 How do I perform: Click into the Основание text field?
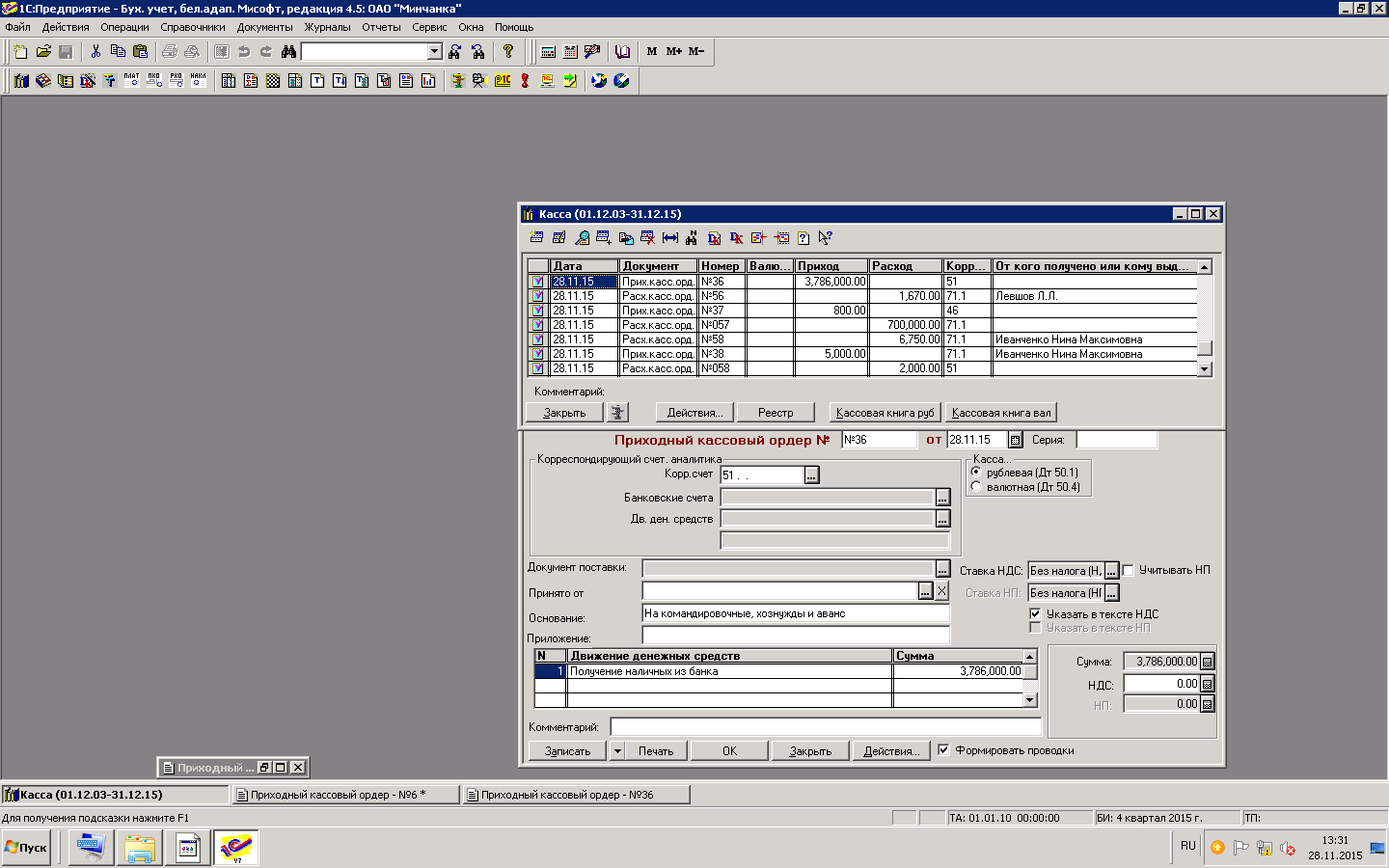coord(796,613)
